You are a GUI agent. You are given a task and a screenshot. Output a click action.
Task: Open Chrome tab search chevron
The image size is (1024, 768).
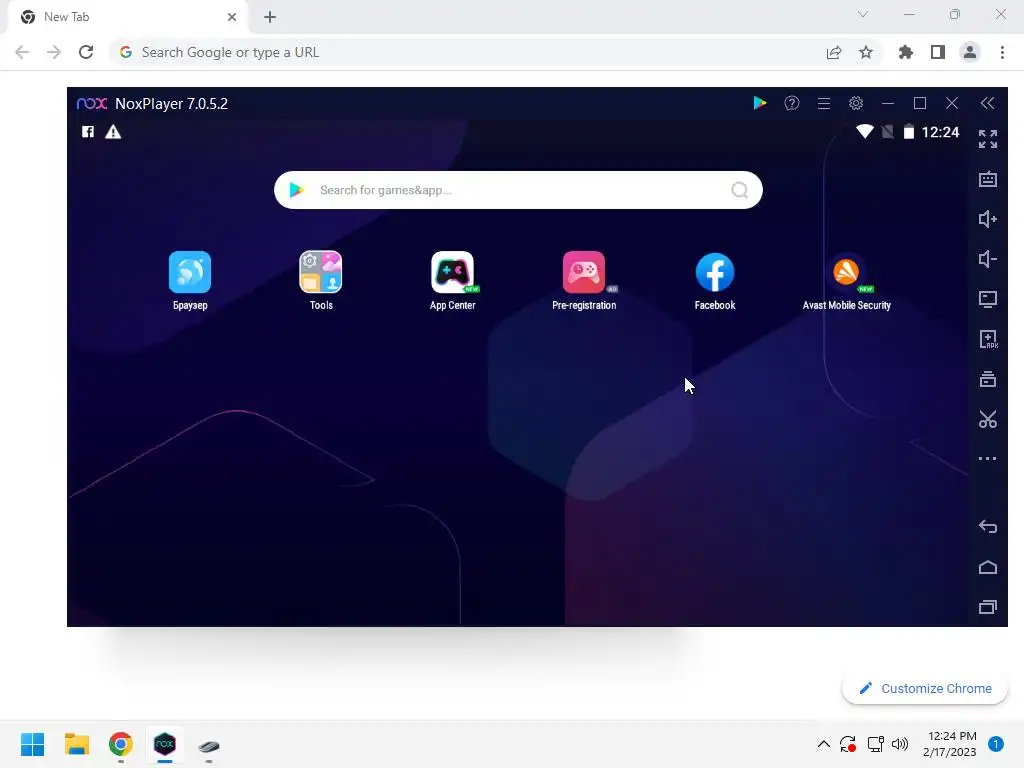[863, 14]
